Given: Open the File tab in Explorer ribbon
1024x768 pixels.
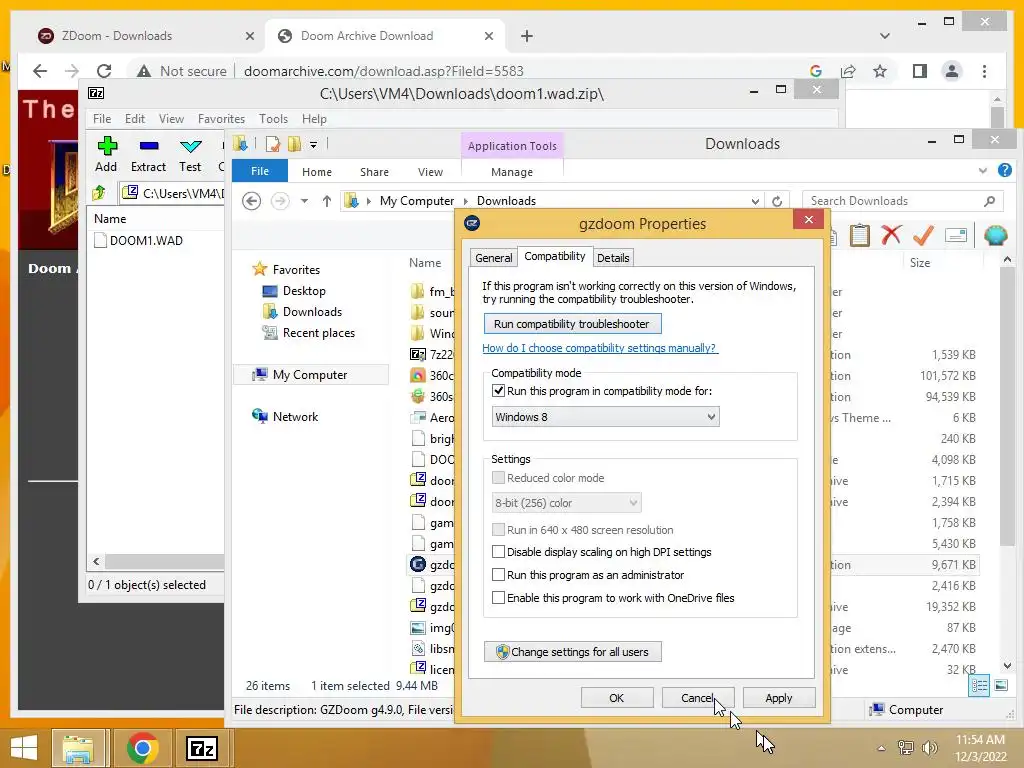Looking at the screenshot, I should [x=260, y=171].
